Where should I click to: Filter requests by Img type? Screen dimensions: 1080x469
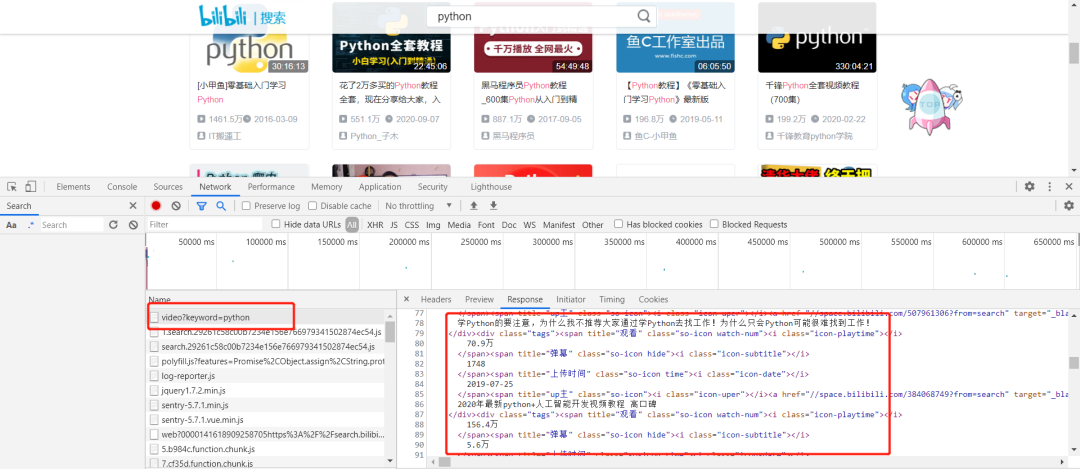[x=433, y=225]
